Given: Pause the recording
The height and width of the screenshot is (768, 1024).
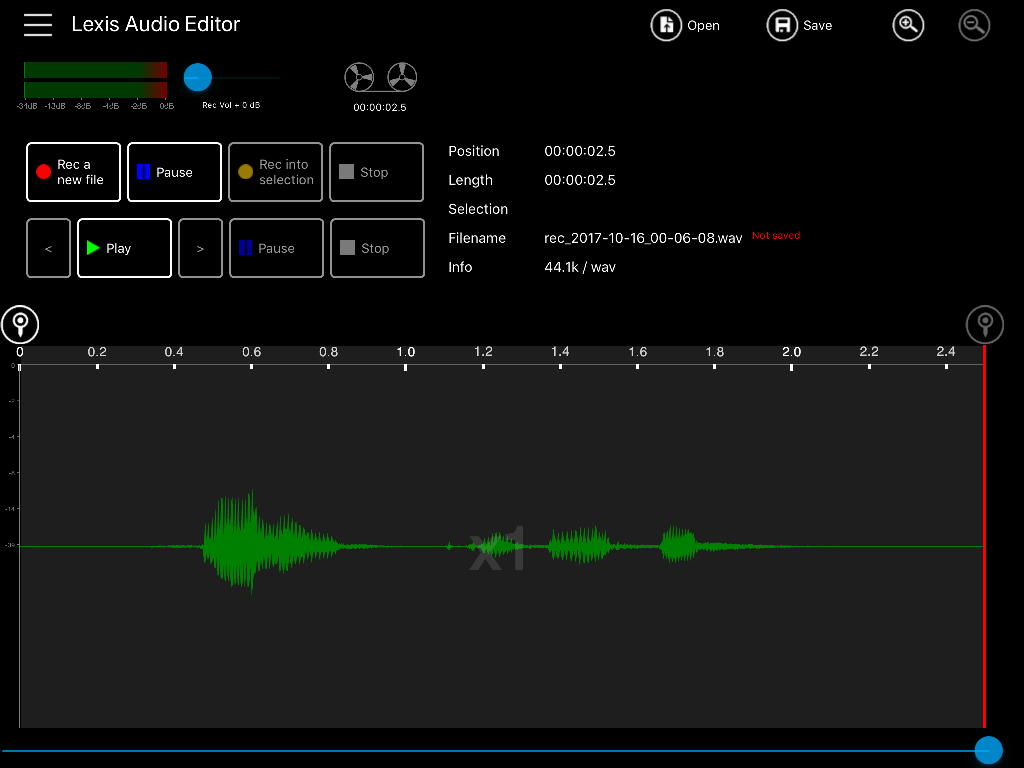Looking at the screenshot, I should [174, 172].
